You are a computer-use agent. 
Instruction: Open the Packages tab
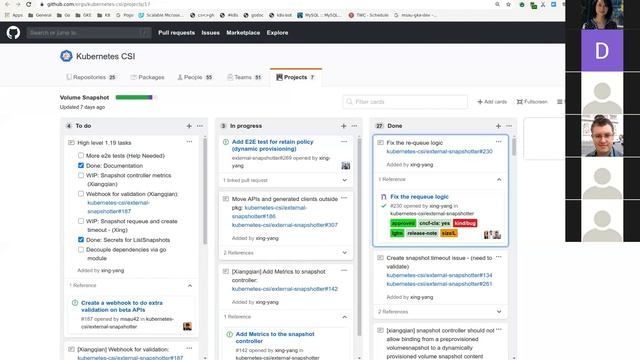pos(147,77)
